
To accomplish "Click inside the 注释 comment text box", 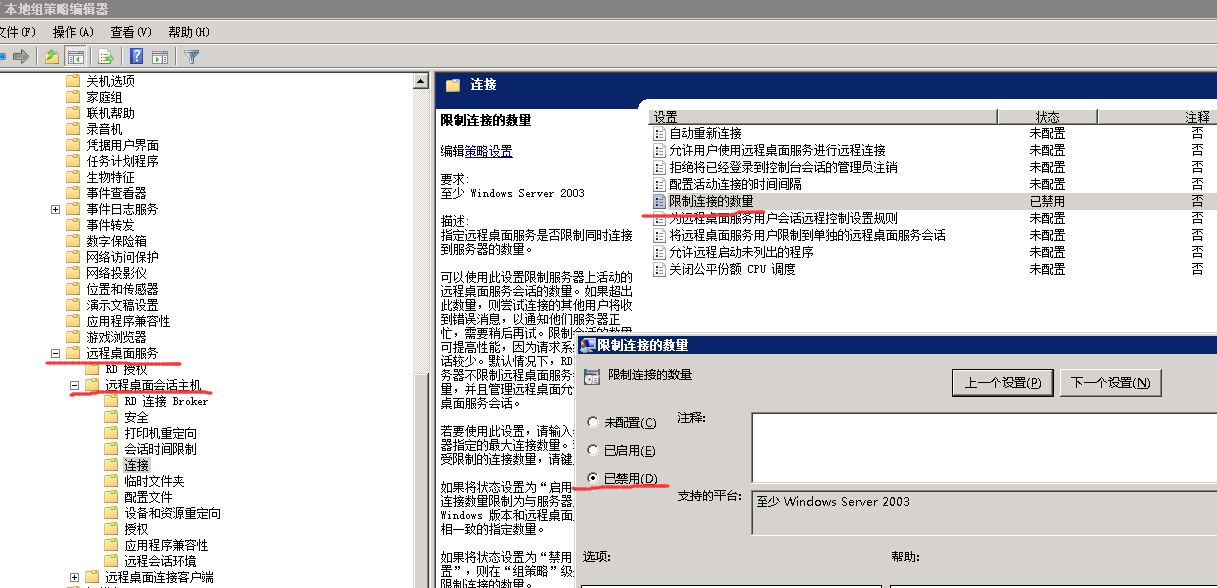I will 984,446.
